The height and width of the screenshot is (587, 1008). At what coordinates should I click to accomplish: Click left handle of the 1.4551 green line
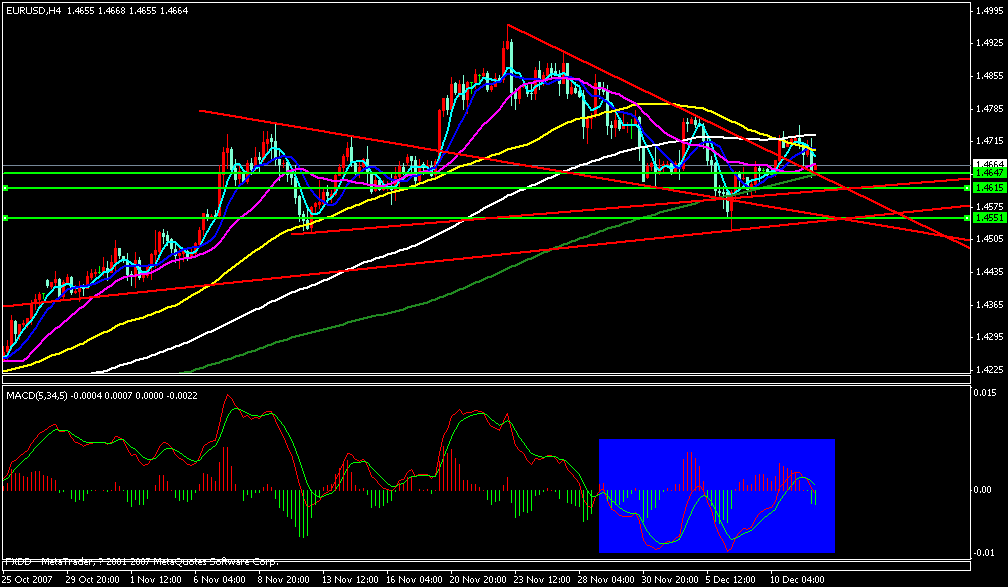(x=5, y=218)
